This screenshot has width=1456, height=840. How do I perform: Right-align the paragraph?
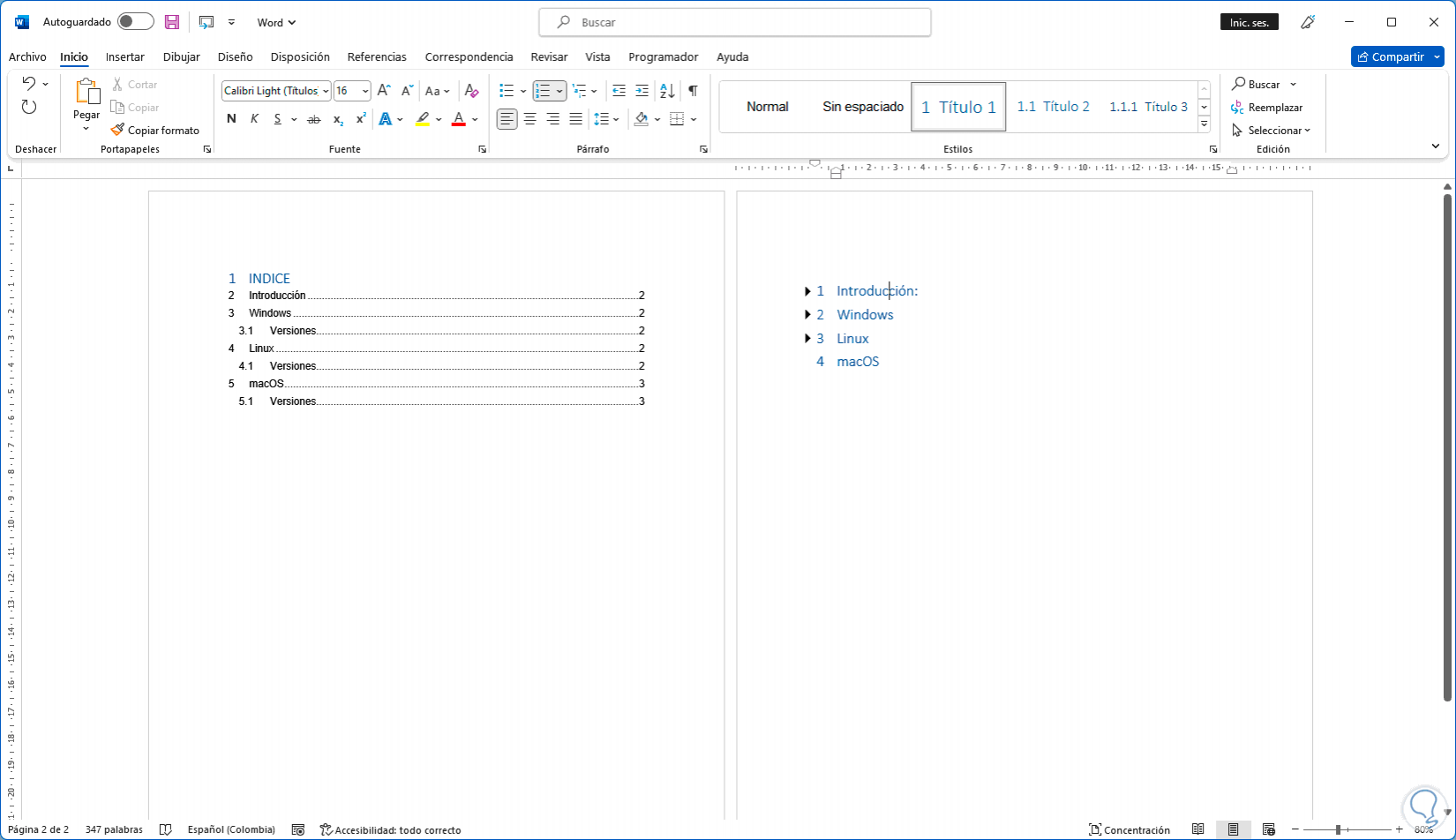pyautogui.click(x=552, y=119)
